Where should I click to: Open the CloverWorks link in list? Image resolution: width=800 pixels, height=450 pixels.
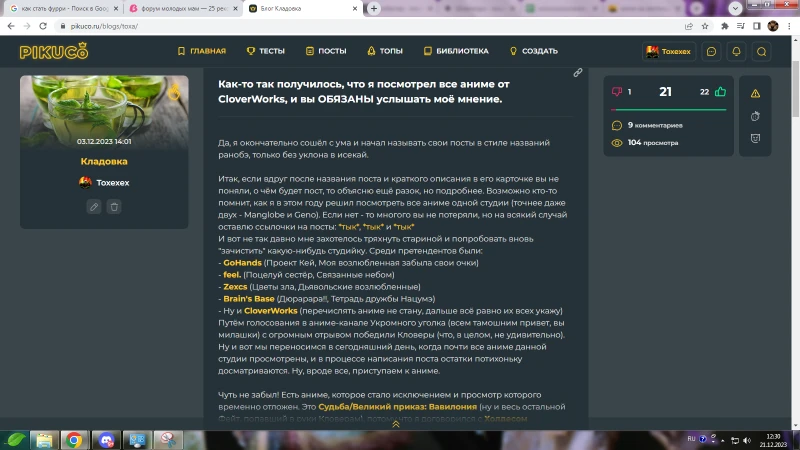(x=271, y=311)
